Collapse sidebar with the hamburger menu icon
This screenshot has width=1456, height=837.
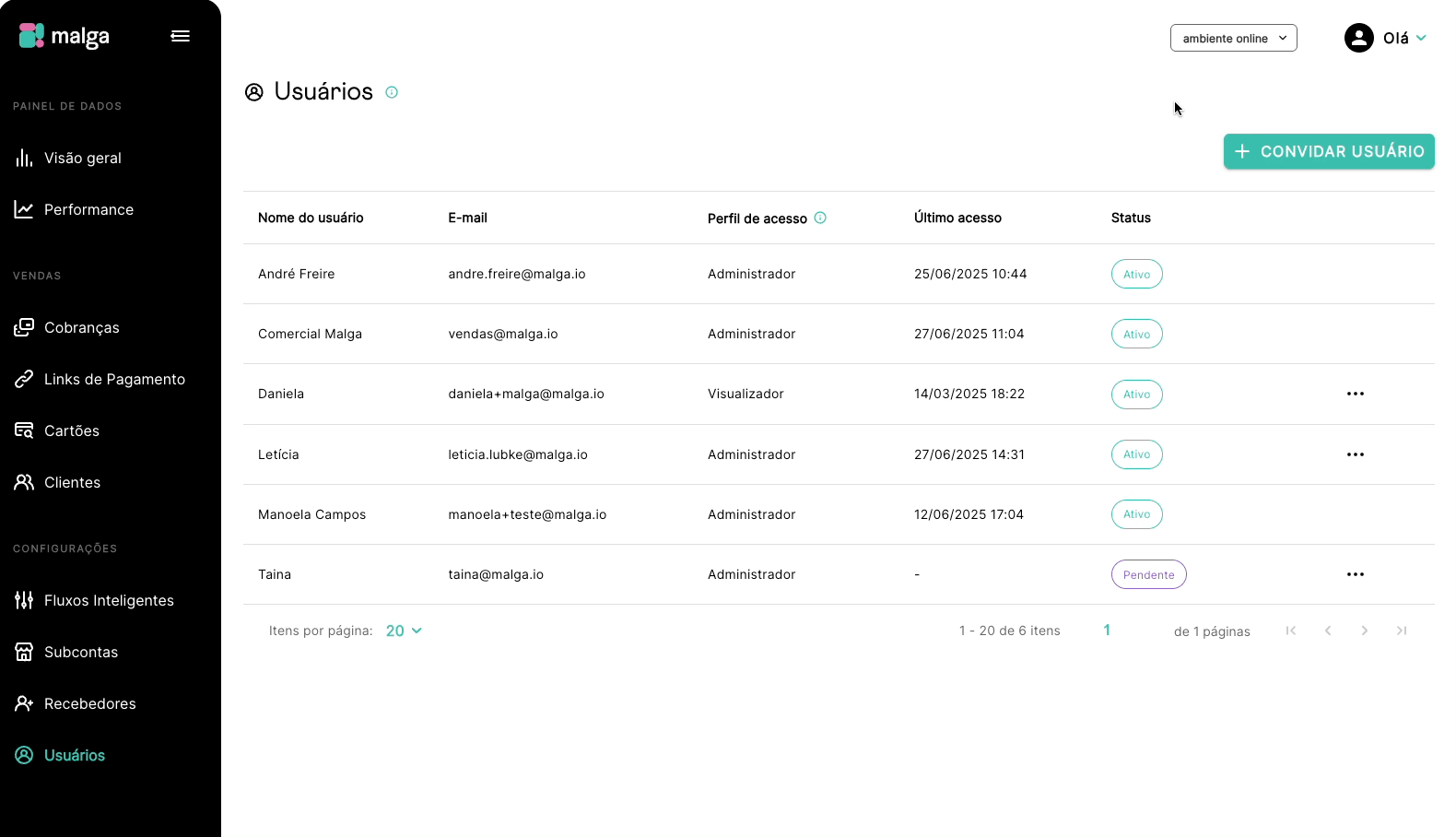coord(181,36)
